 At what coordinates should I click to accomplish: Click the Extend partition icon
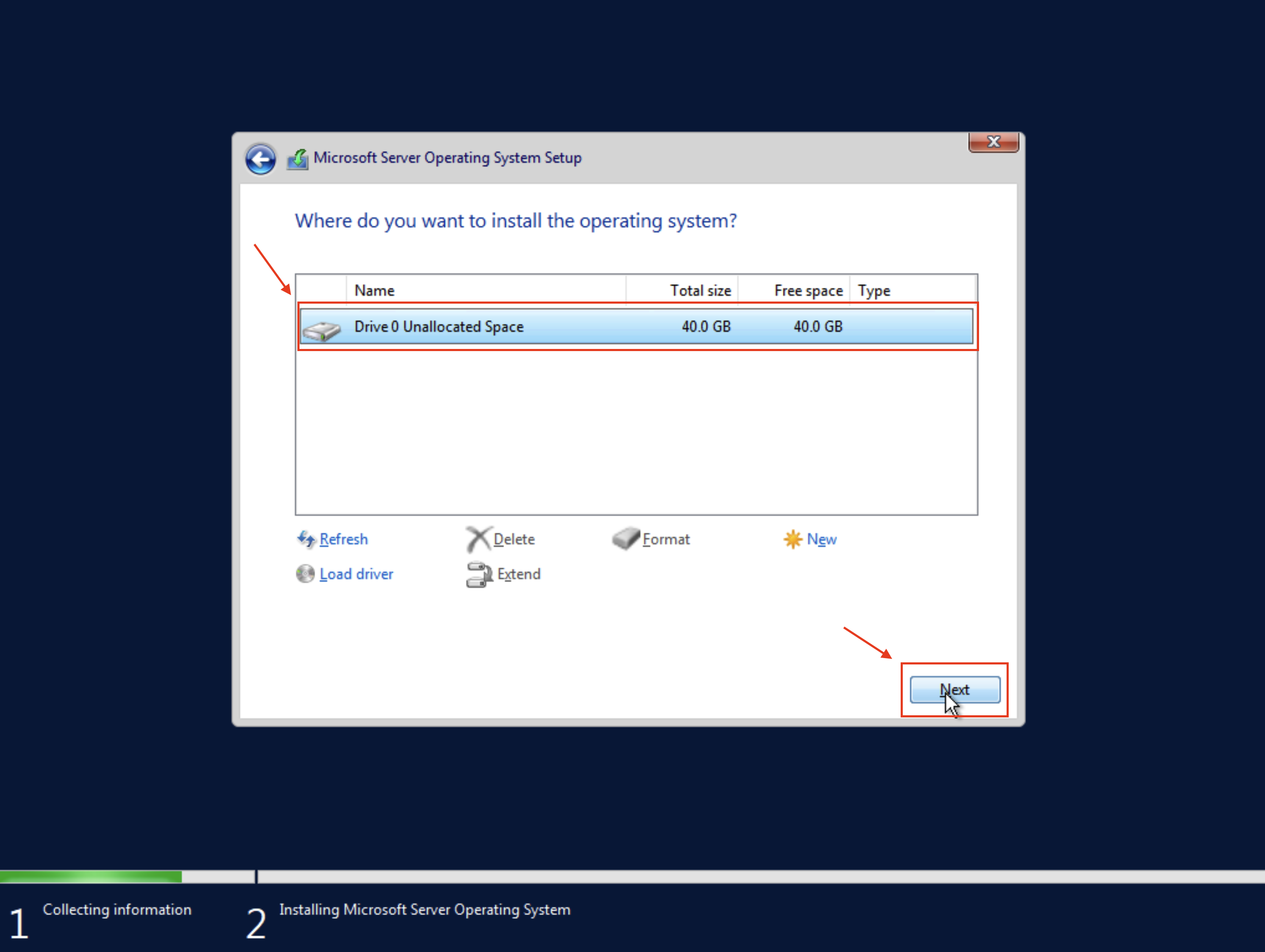click(479, 575)
